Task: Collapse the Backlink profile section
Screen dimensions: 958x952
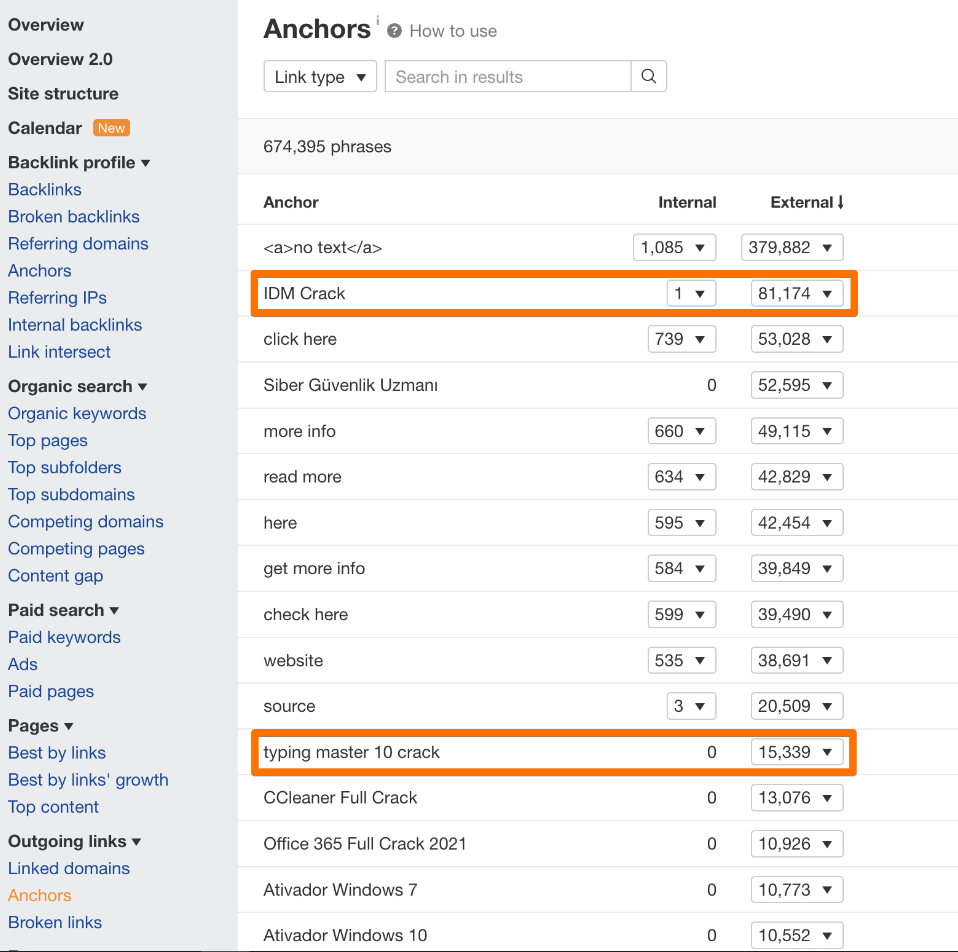Action: (x=146, y=163)
